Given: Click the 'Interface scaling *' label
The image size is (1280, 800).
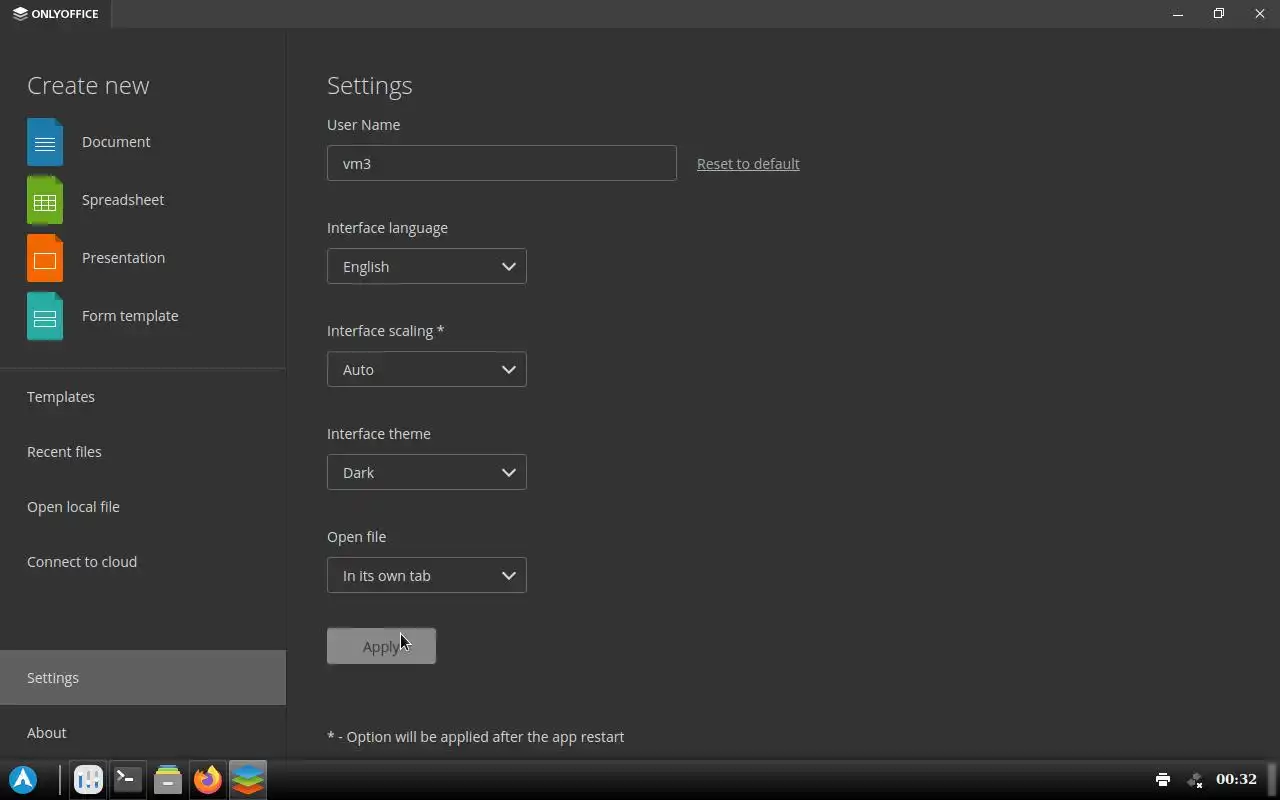Looking at the screenshot, I should (x=385, y=331).
